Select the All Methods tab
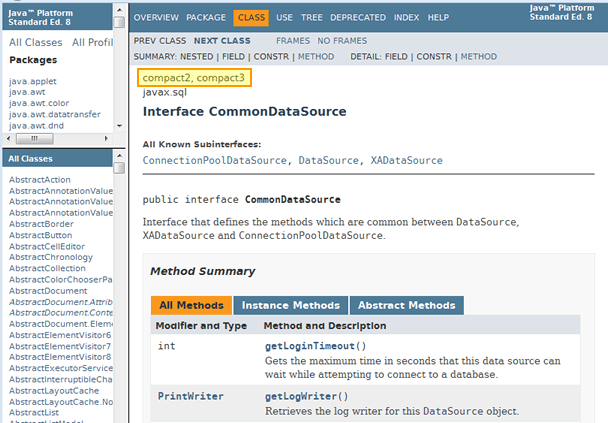Viewport: 608px width, 423px height. 192,306
